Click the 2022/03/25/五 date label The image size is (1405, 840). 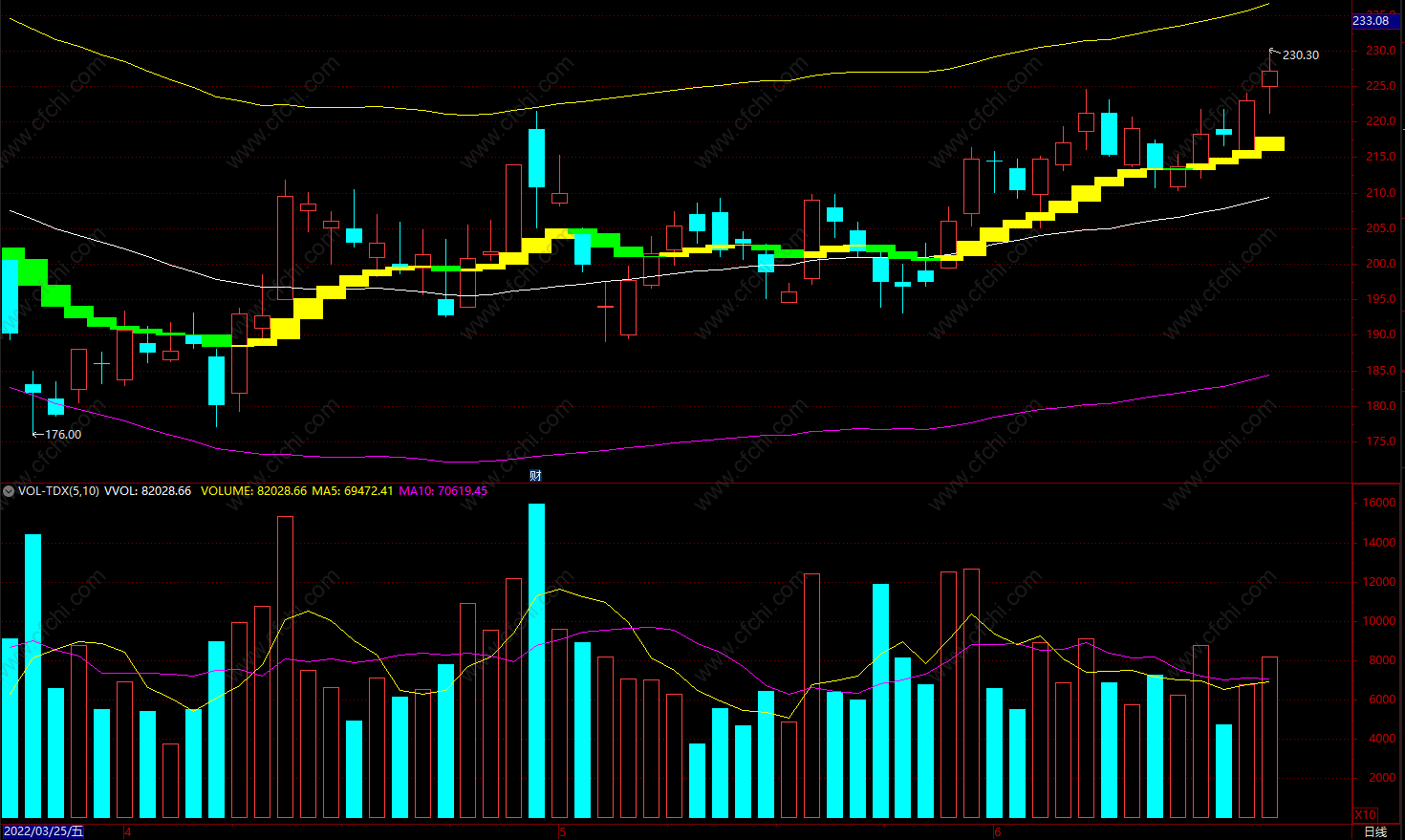tap(43, 831)
